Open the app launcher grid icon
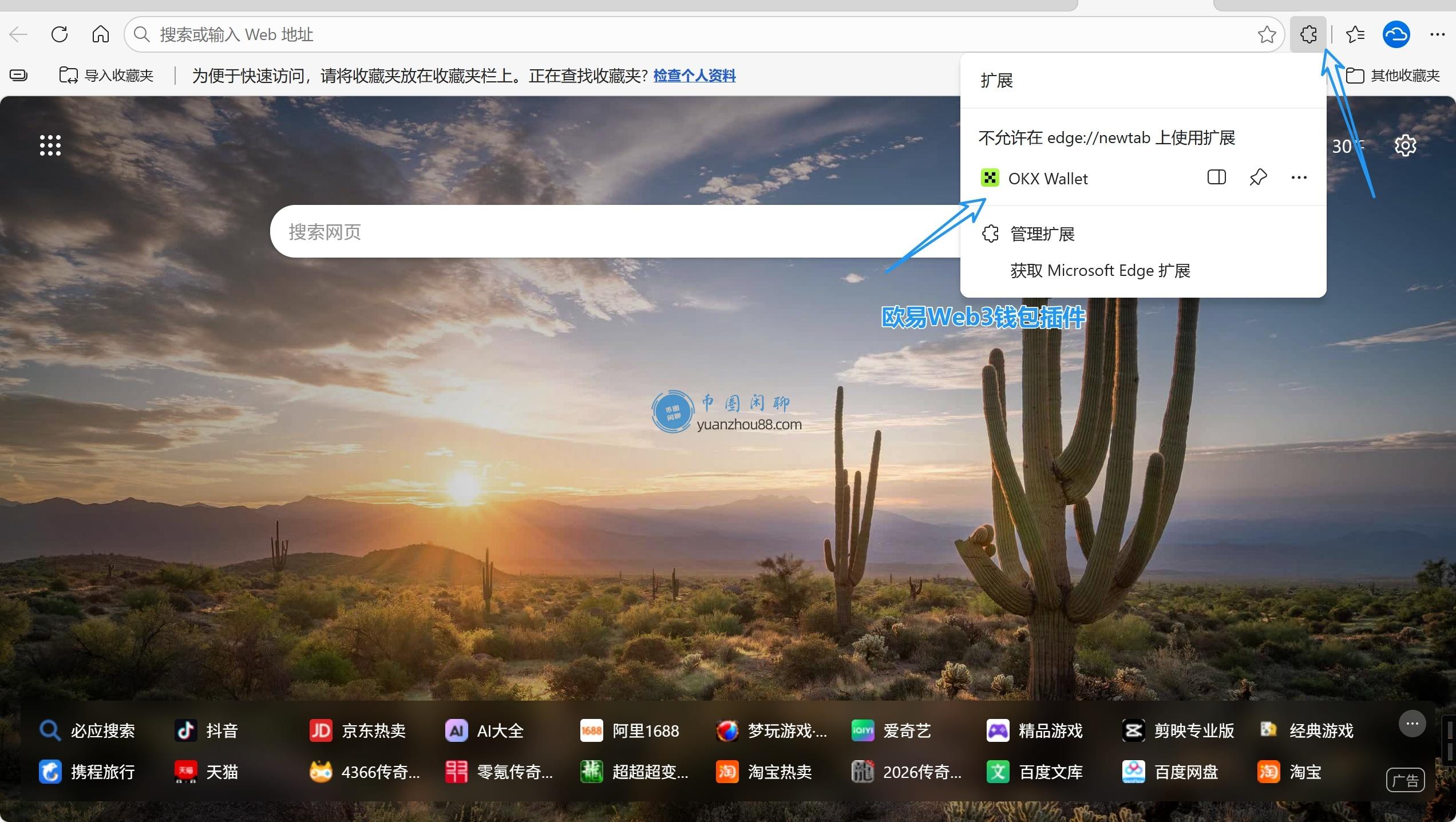Image resolution: width=1456 pixels, height=822 pixels. (50, 145)
